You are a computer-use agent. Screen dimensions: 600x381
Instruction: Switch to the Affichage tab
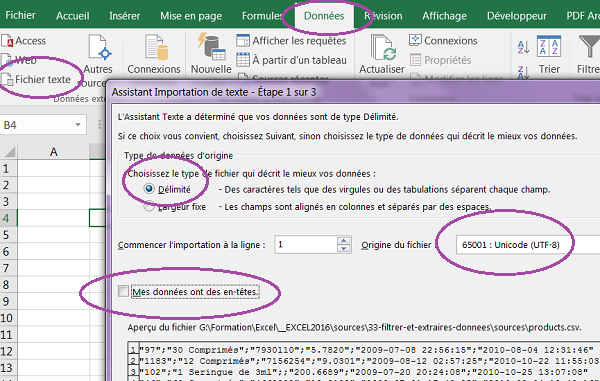click(444, 16)
